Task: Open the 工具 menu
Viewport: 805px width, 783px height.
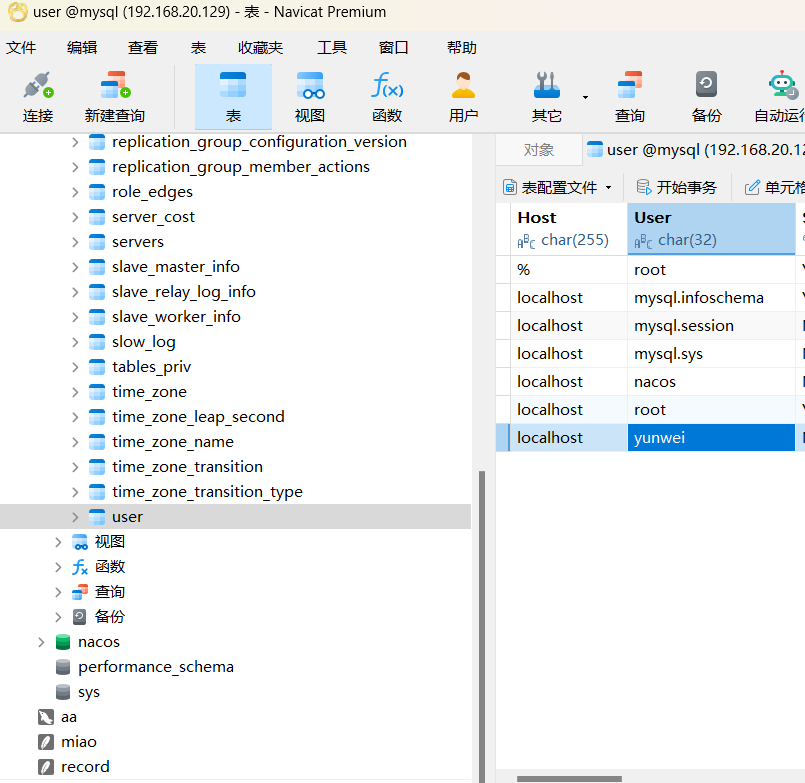Action: coord(332,48)
